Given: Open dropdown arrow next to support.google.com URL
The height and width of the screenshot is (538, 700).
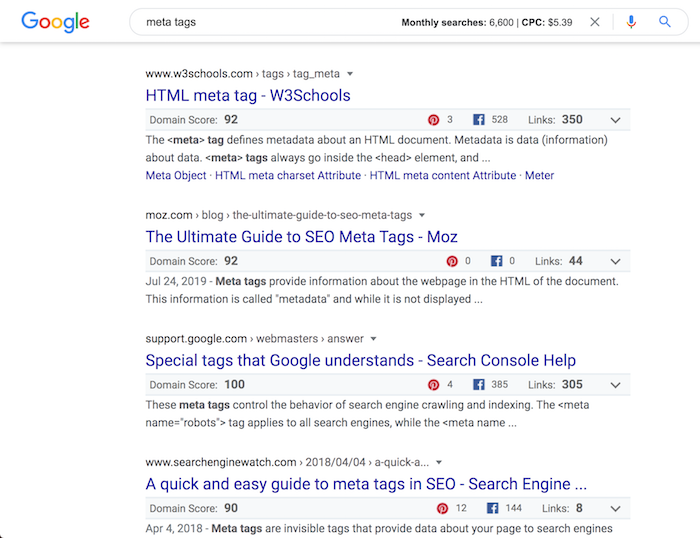Looking at the screenshot, I should point(374,339).
